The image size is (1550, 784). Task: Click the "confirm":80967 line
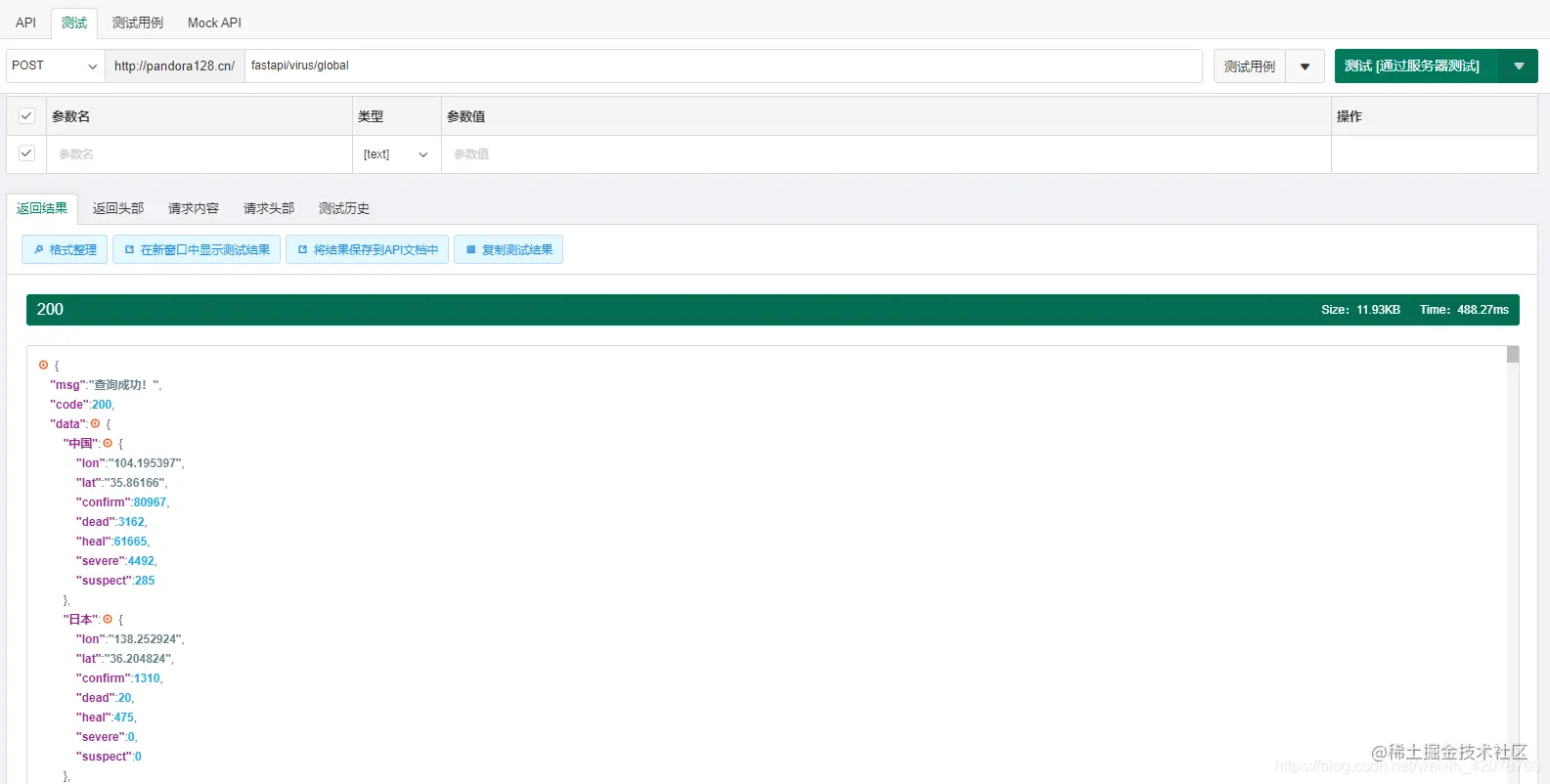123,501
